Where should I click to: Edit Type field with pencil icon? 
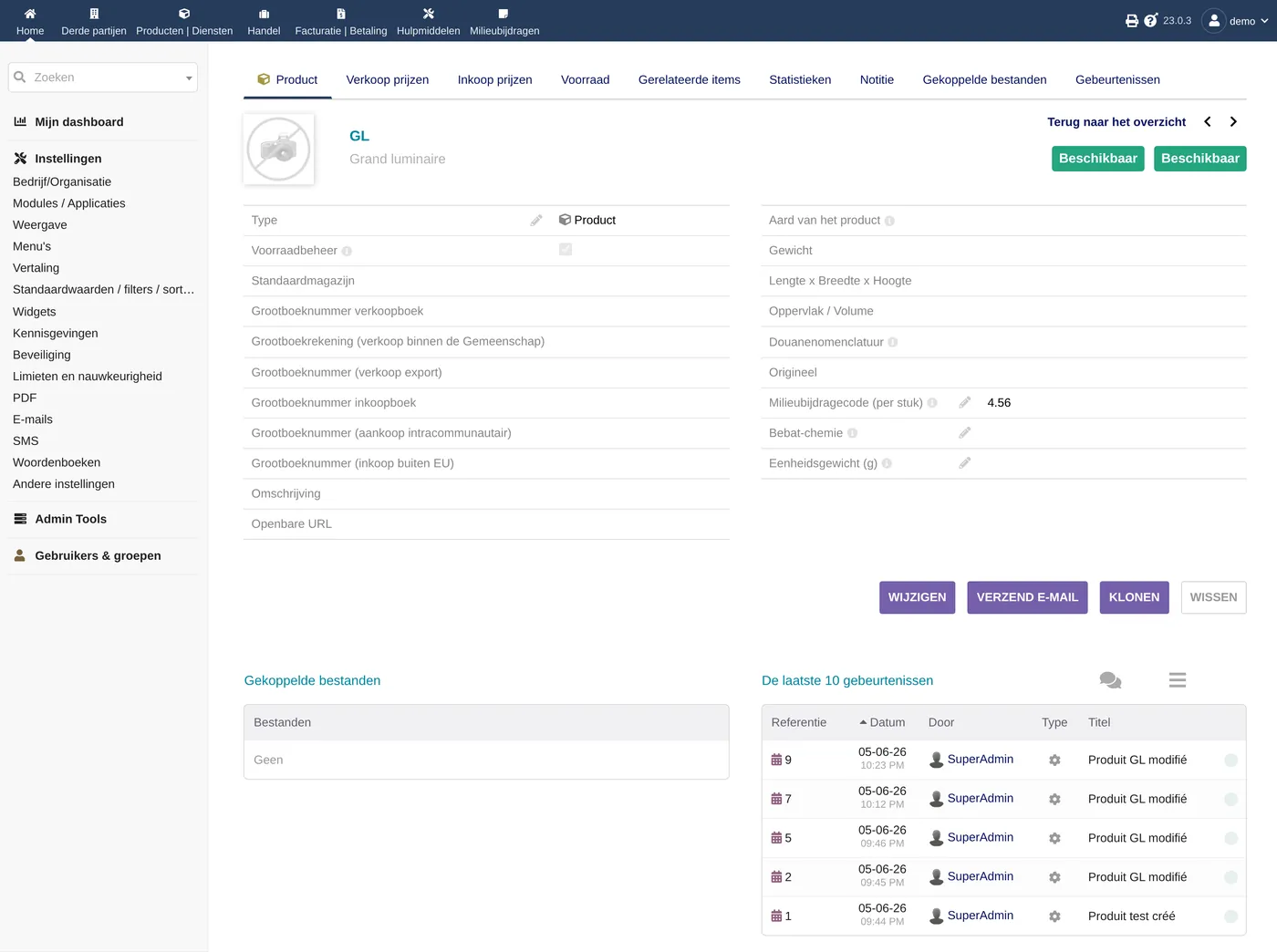536,220
